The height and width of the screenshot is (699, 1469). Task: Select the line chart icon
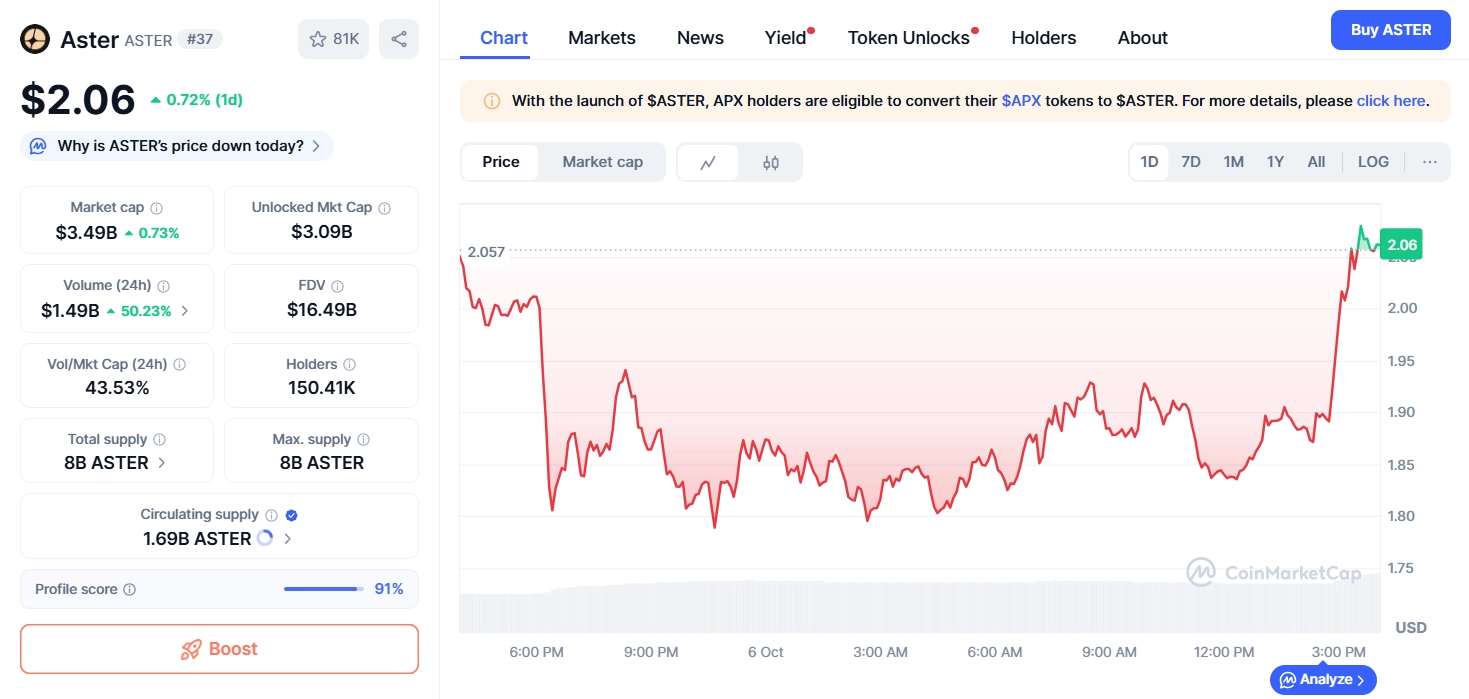click(x=709, y=161)
